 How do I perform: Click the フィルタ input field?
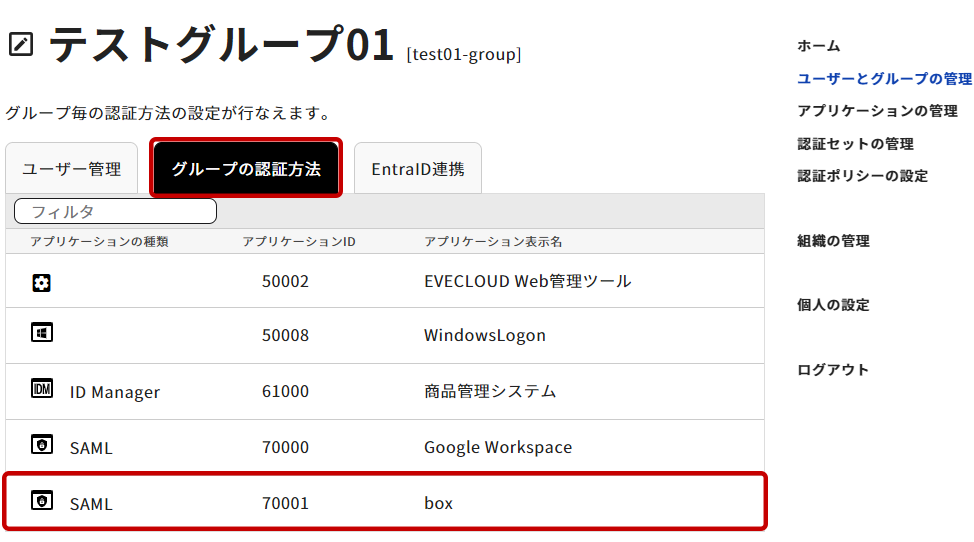point(115,211)
